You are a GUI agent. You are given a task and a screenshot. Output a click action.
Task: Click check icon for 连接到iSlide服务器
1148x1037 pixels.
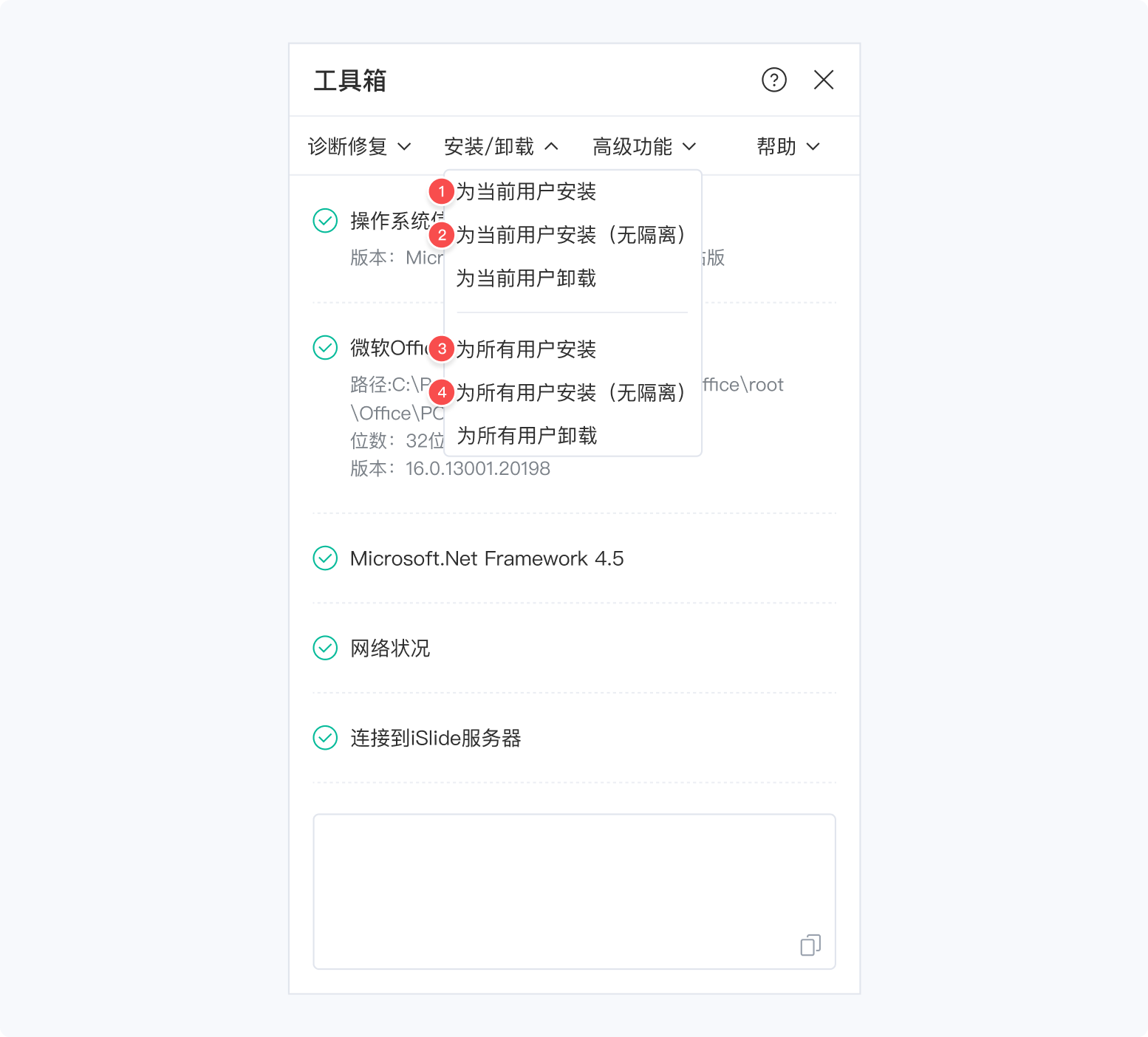(325, 737)
